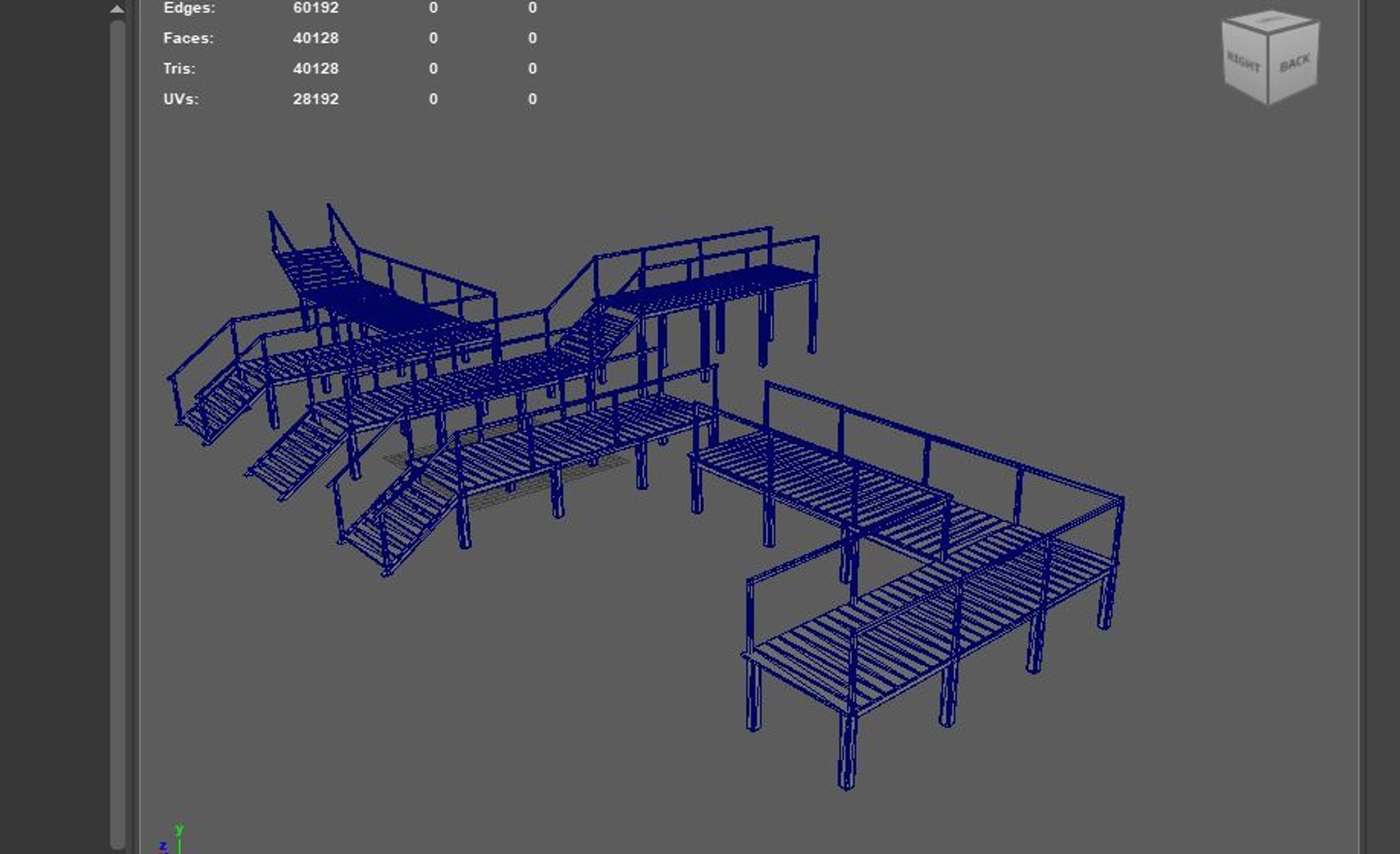Click the green Y axis indicator

(x=180, y=829)
